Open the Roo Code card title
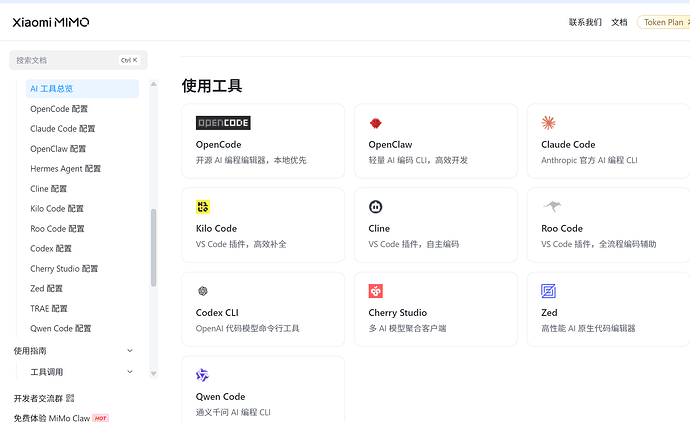Viewport: 690px width, 422px height. pos(562,228)
